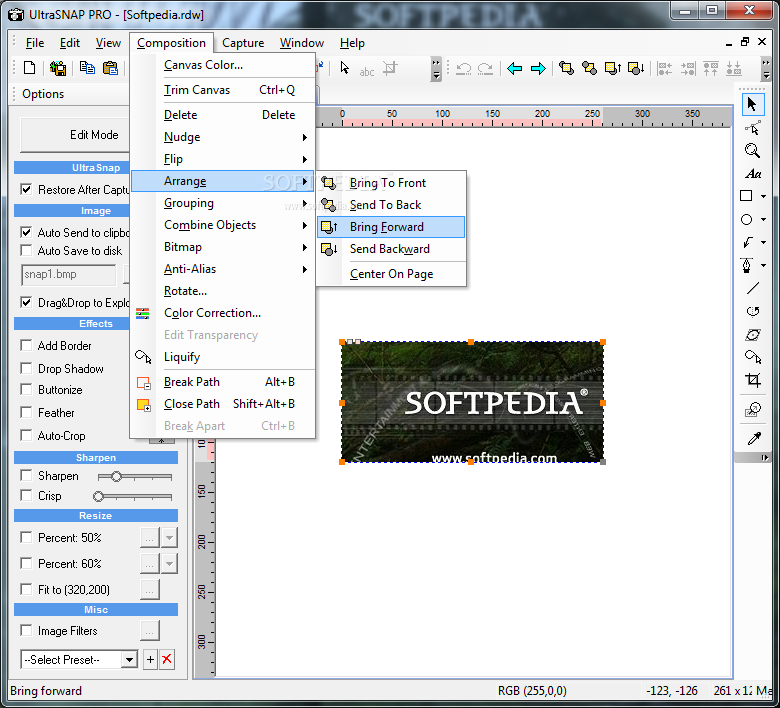Image resolution: width=780 pixels, height=708 pixels.
Task: Select the Zoom magnifier tool
Action: (752, 151)
